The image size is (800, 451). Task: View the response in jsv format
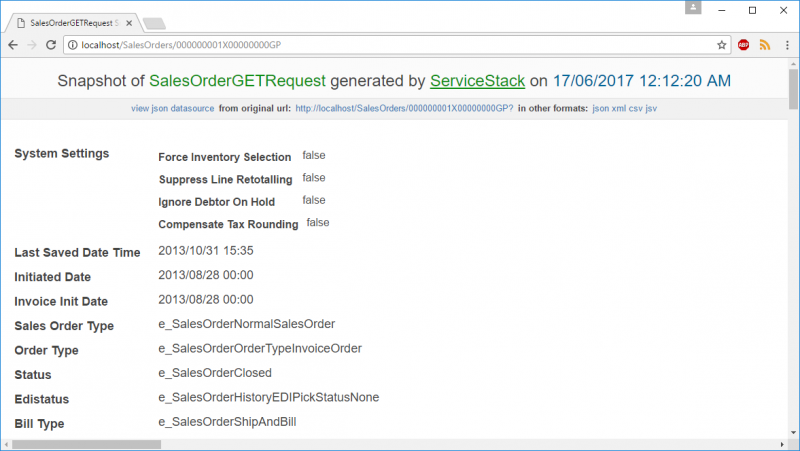click(651, 108)
